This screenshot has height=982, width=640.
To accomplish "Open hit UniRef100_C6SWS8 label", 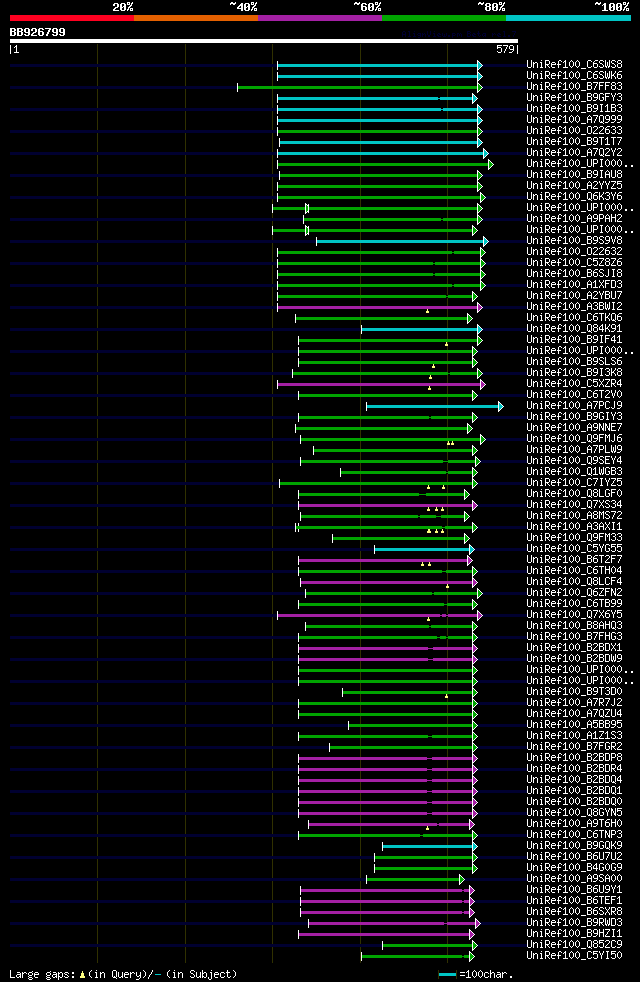I will [x=574, y=65].
